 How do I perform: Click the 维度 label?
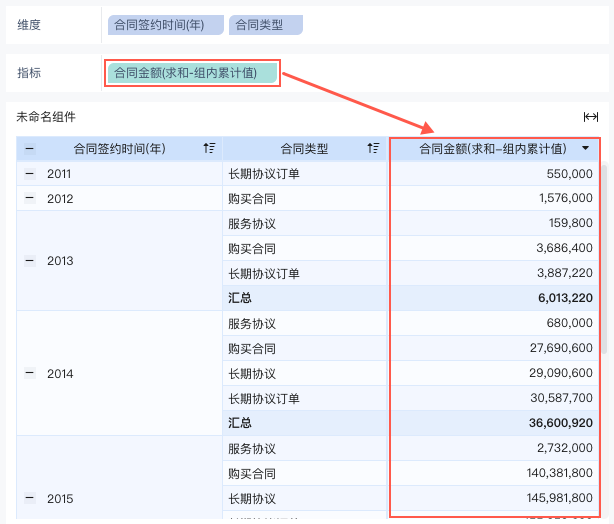tap(29, 25)
